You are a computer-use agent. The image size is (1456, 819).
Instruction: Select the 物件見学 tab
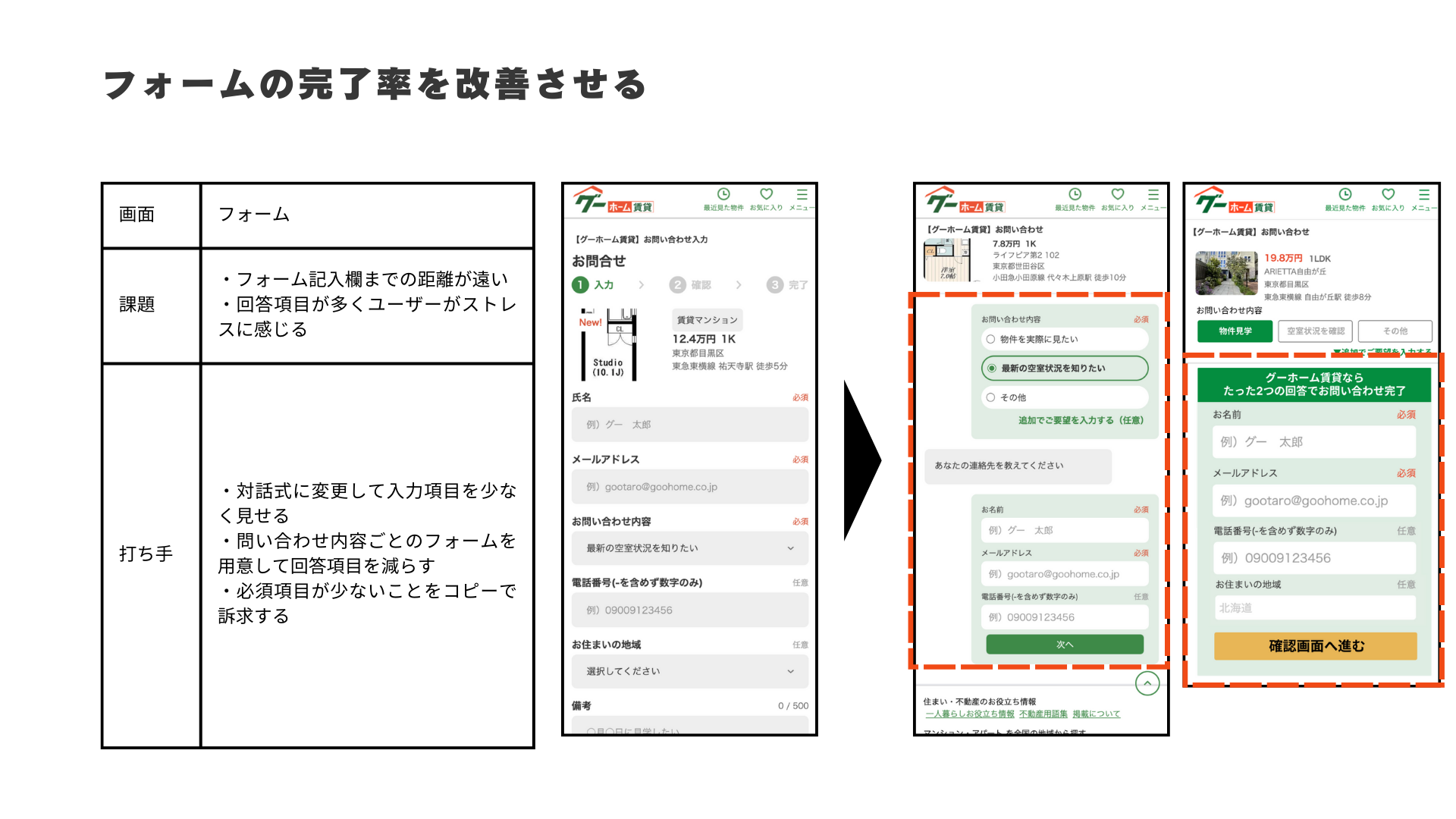point(1235,331)
